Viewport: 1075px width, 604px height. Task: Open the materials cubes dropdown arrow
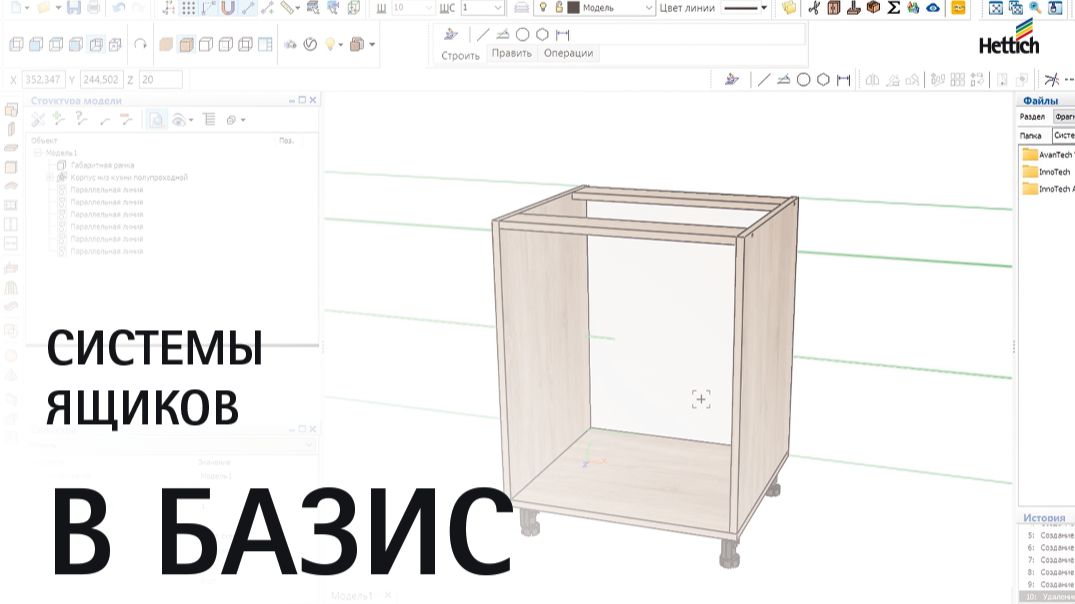[372, 45]
